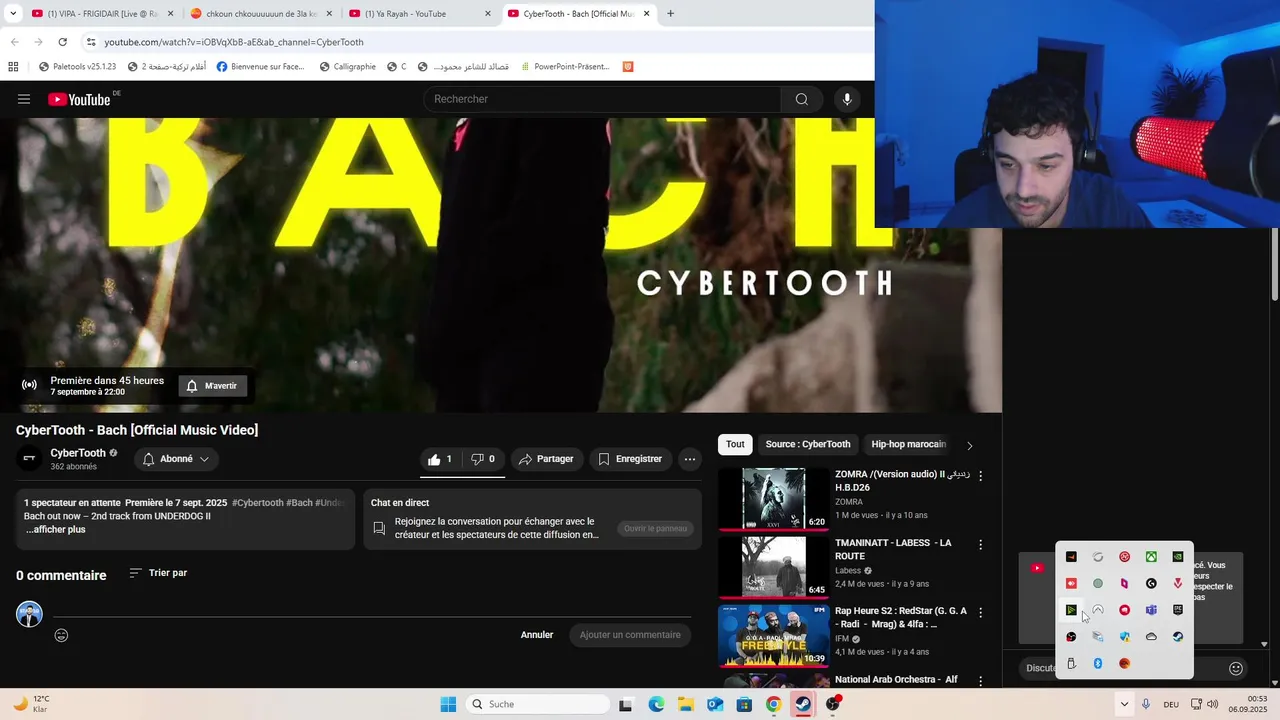This screenshot has height=720, width=1280.
Task: Save video with Enregistrer button
Action: pyautogui.click(x=630, y=459)
